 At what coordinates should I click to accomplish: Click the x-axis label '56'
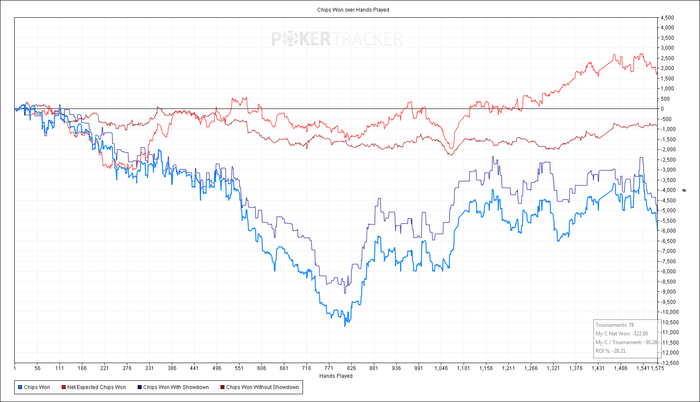(37, 368)
